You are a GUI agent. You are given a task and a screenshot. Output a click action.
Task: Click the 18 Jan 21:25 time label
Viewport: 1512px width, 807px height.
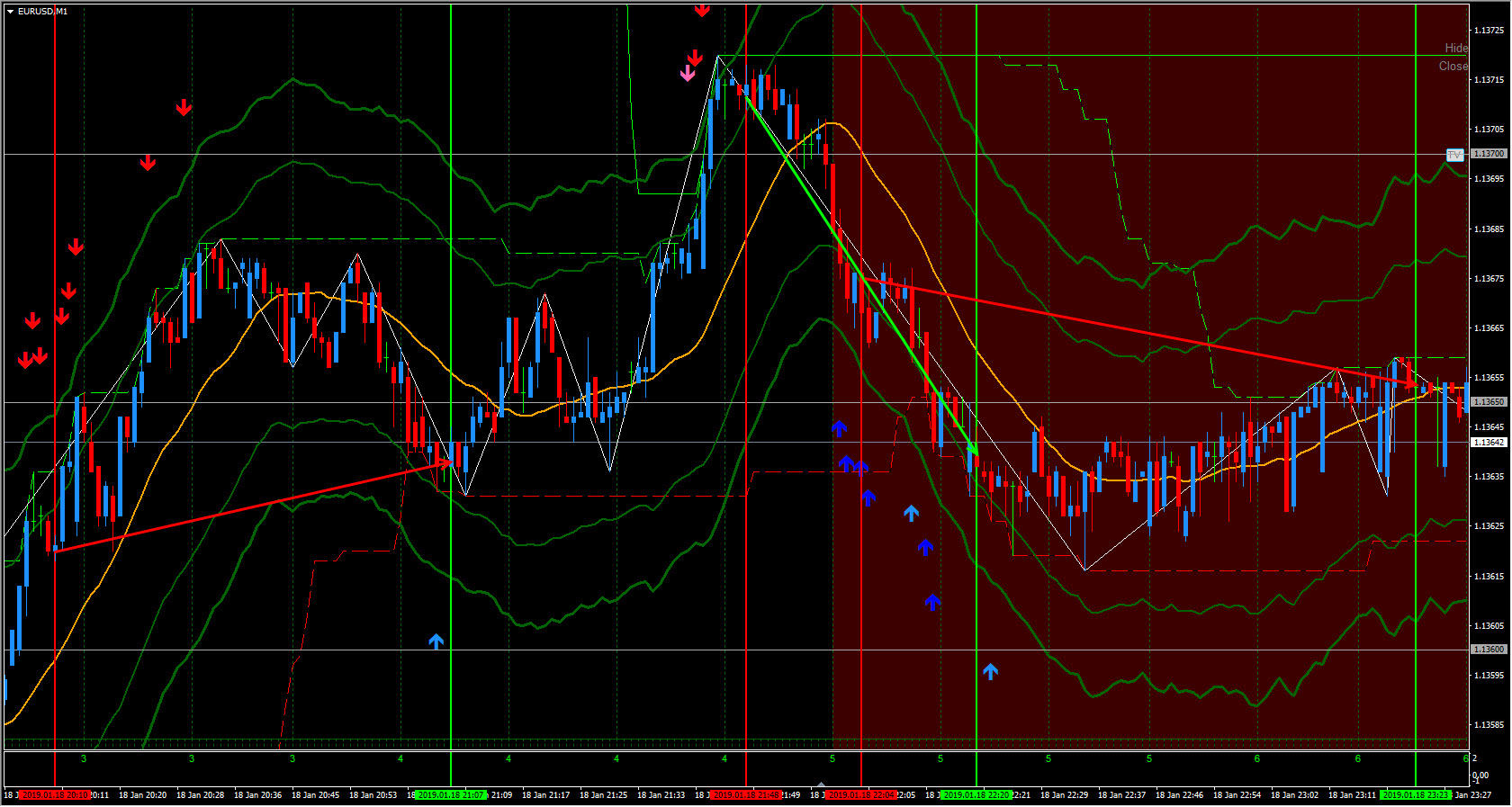[603, 795]
